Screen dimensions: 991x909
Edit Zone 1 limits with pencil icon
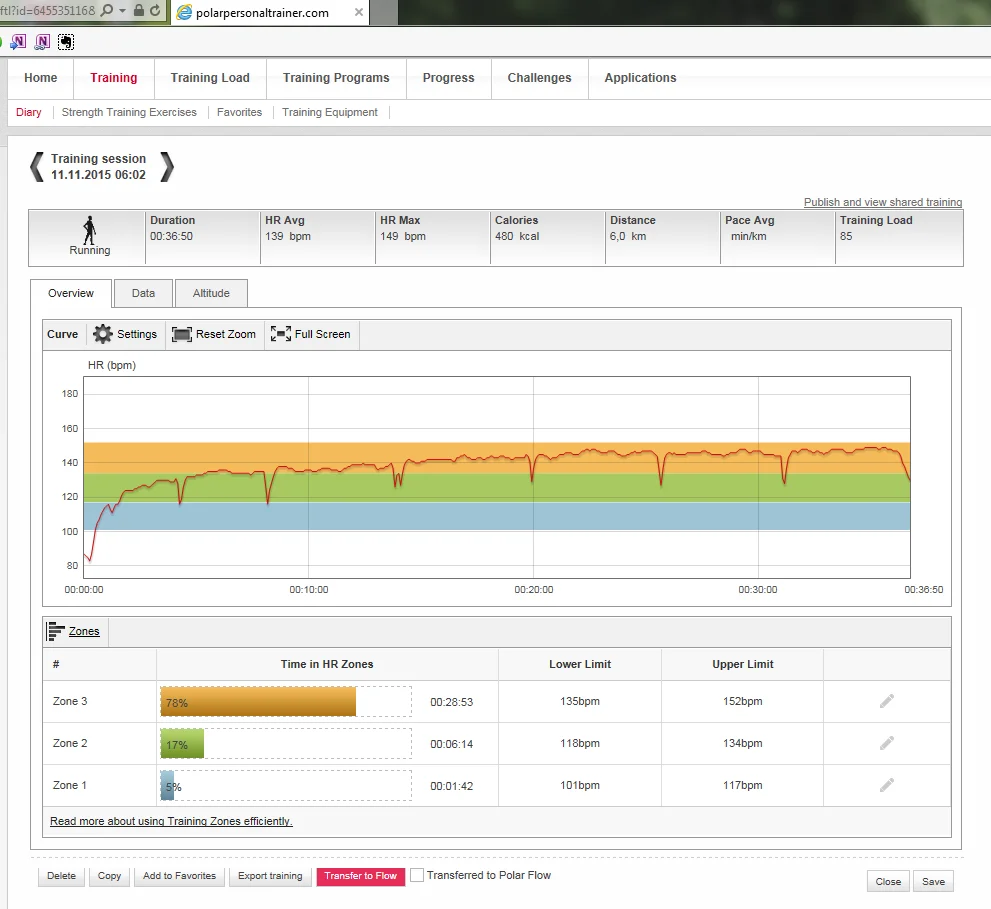pos(886,786)
